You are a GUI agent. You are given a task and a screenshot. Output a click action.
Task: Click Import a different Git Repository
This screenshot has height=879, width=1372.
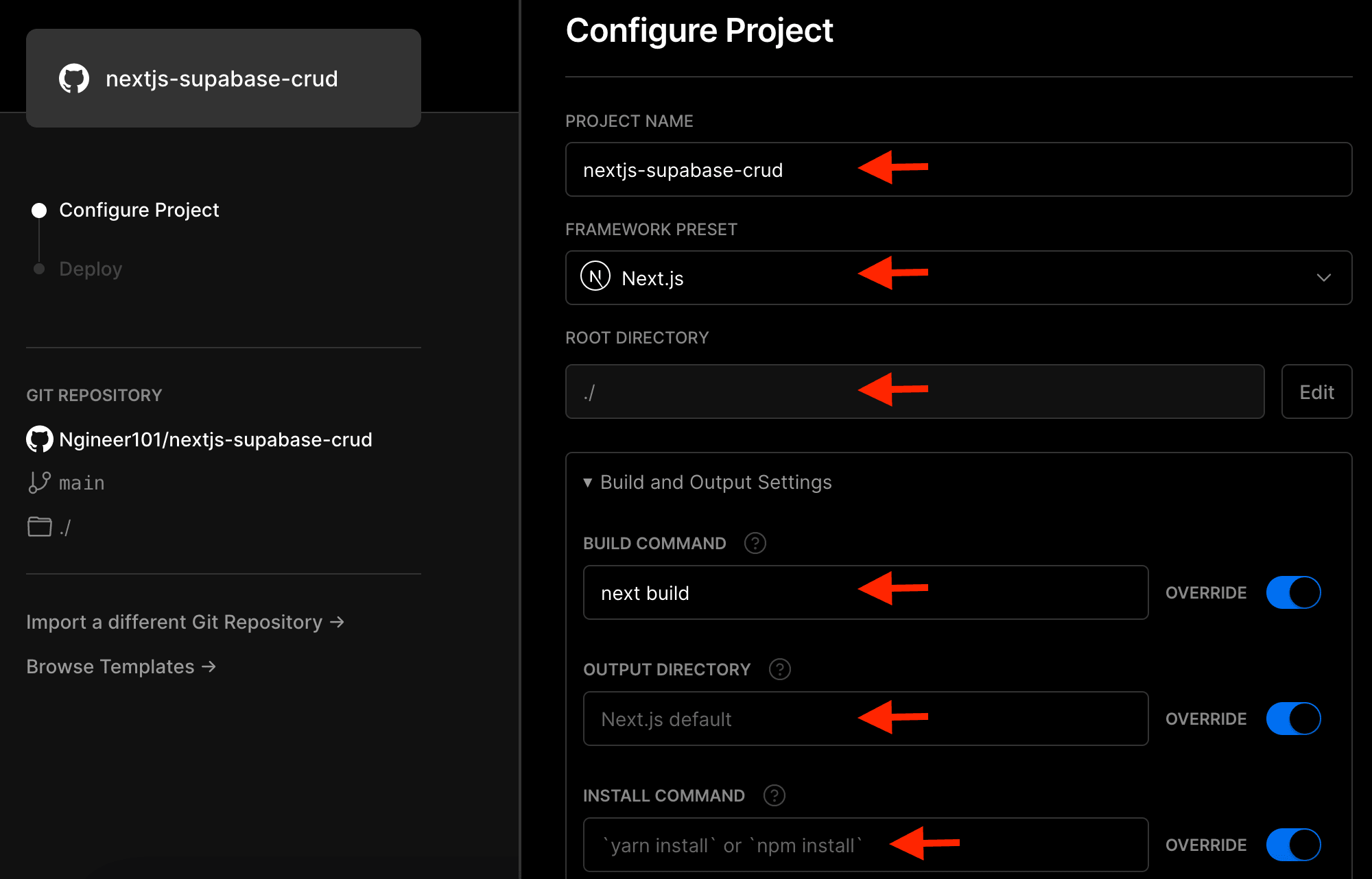(x=184, y=622)
